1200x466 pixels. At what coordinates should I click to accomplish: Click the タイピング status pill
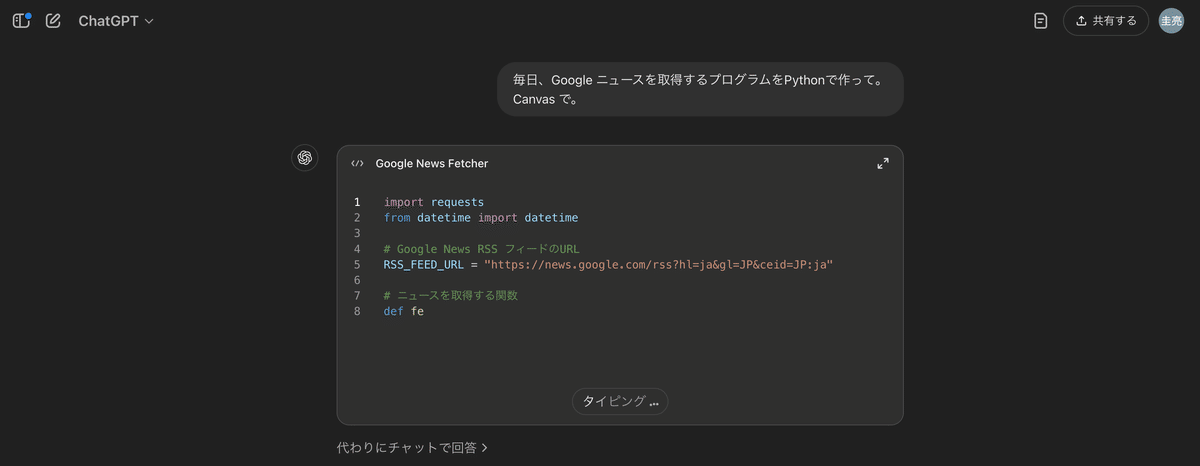[x=620, y=401]
